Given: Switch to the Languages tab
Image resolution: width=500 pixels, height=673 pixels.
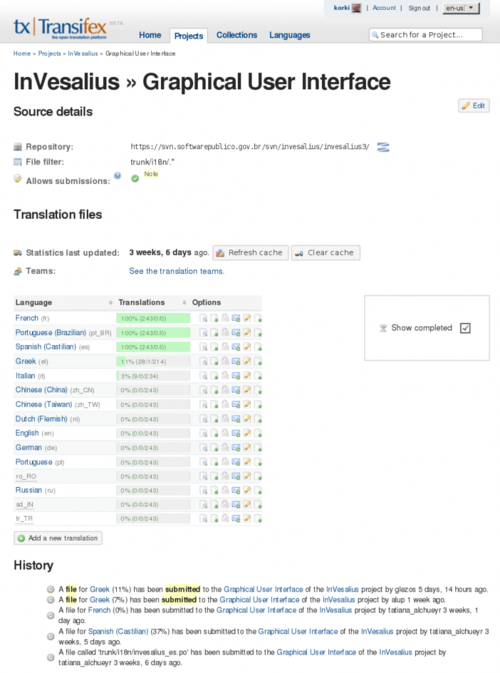Looking at the screenshot, I should tap(290, 35).
